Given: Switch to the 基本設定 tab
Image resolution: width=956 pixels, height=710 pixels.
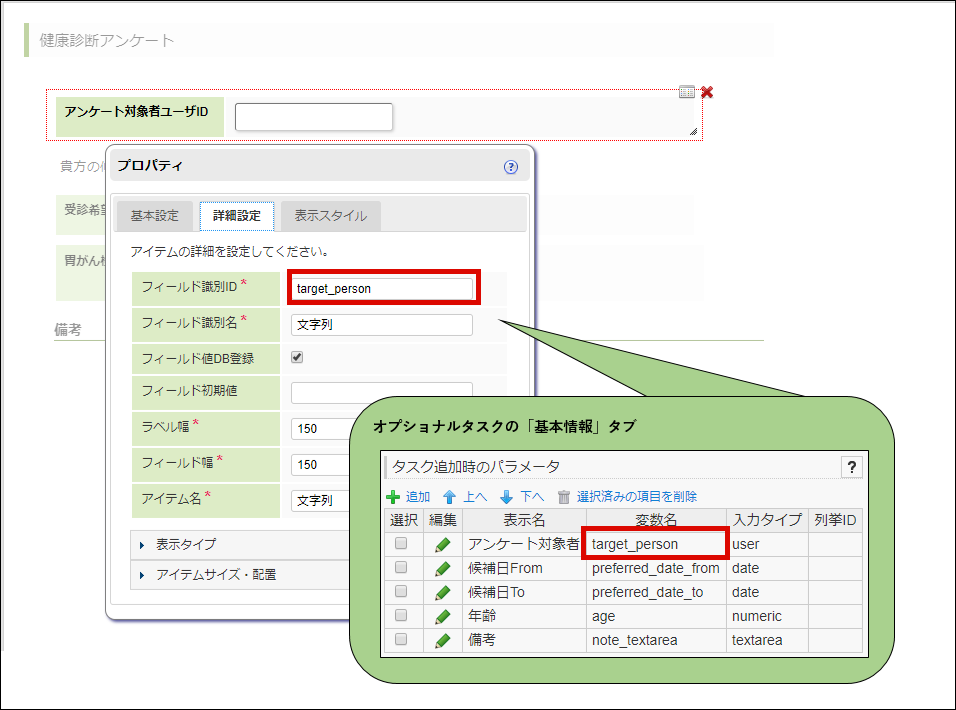Looking at the screenshot, I should [x=154, y=214].
